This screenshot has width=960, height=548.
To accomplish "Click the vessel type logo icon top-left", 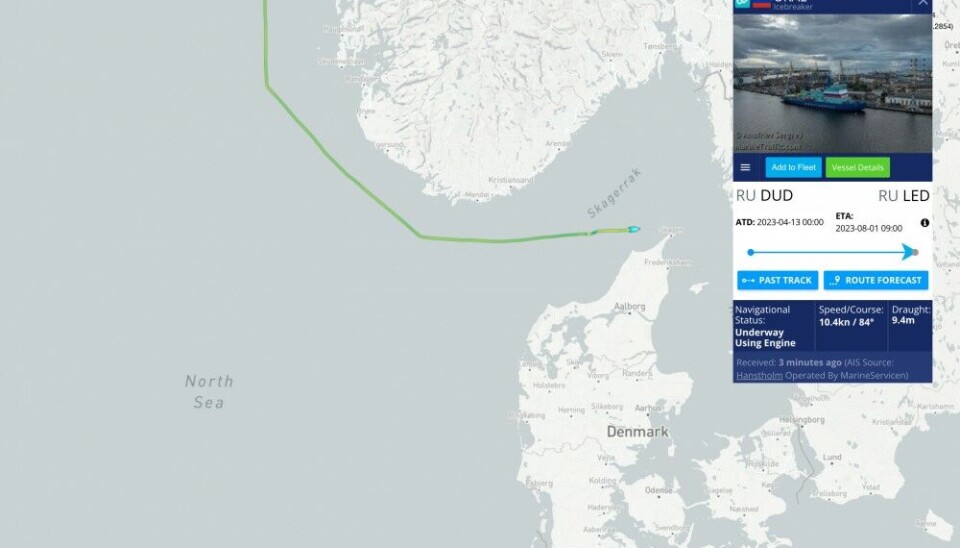I will [x=742, y=3].
